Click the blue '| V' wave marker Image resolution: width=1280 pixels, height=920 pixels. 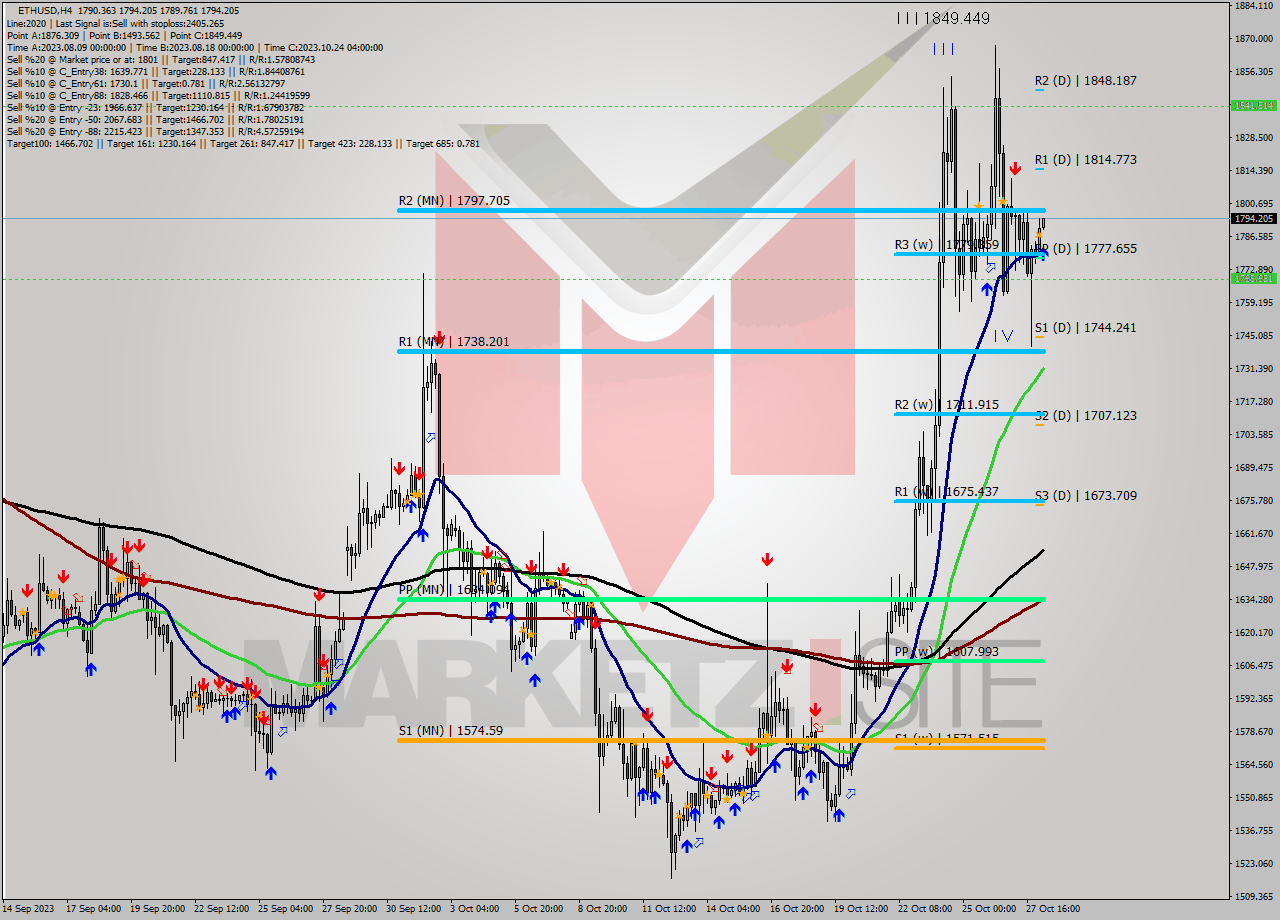pos(1003,336)
